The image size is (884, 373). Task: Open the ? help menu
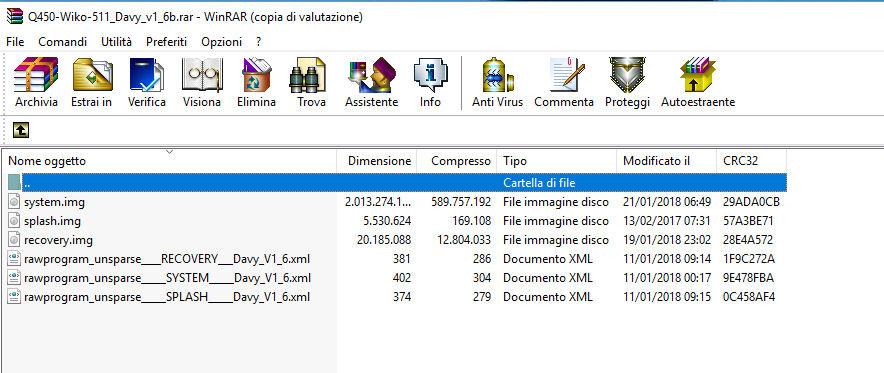coord(258,42)
